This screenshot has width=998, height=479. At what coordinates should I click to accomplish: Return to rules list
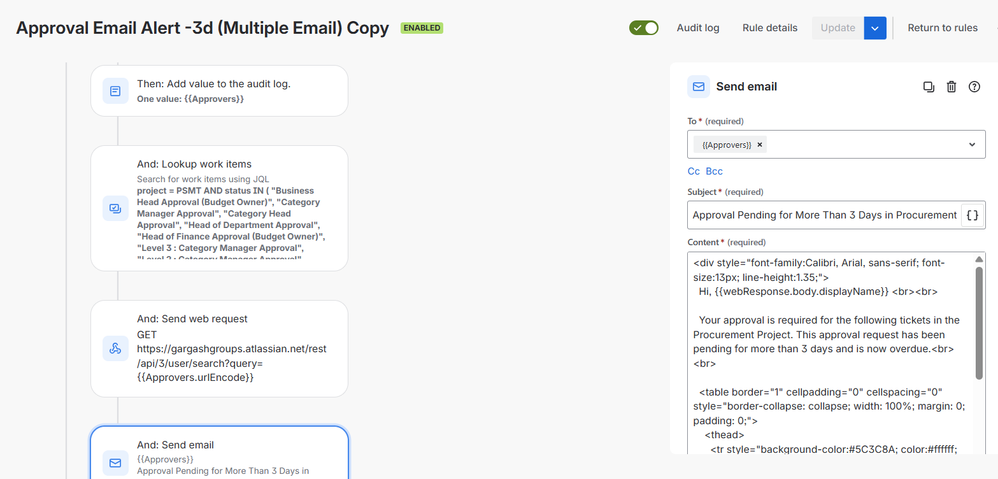click(942, 28)
